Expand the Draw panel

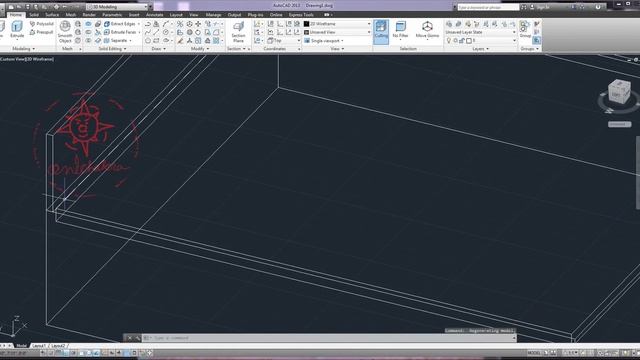click(158, 49)
